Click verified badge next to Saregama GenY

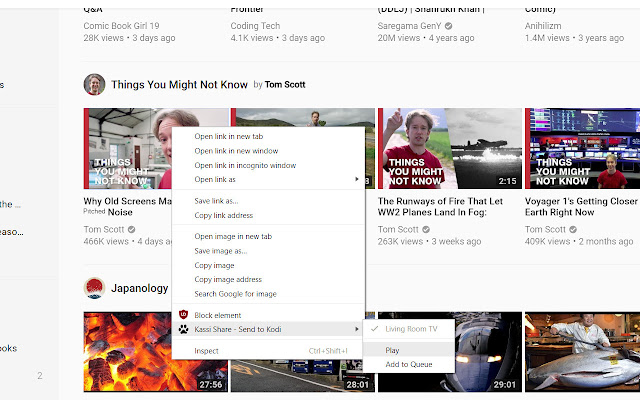(448, 26)
